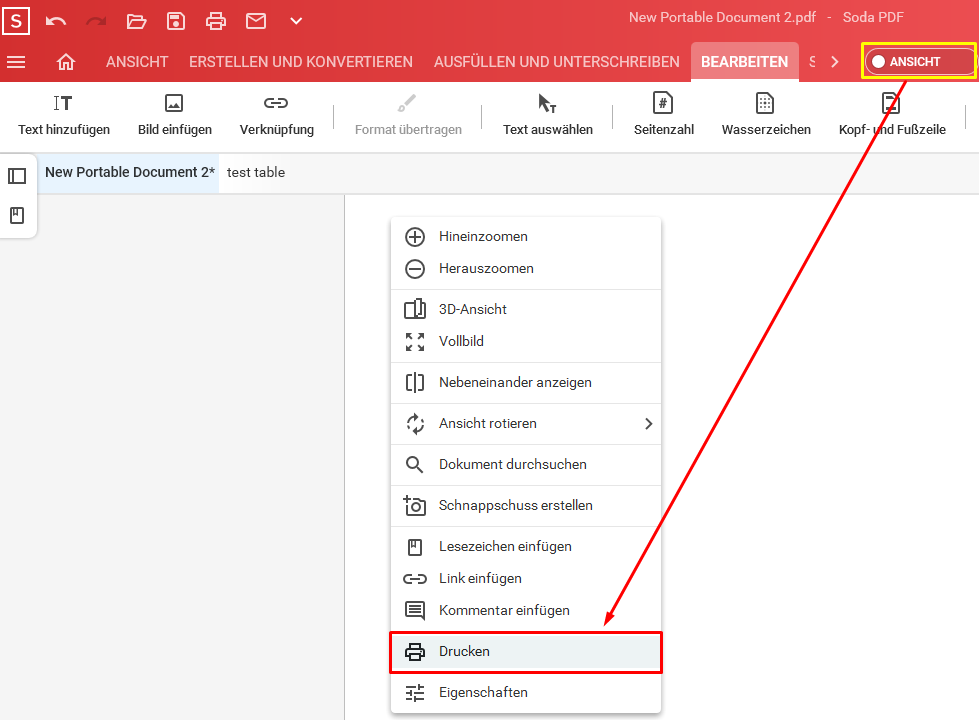Select Vollbild menu entry
979x720 pixels.
tap(526, 341)
